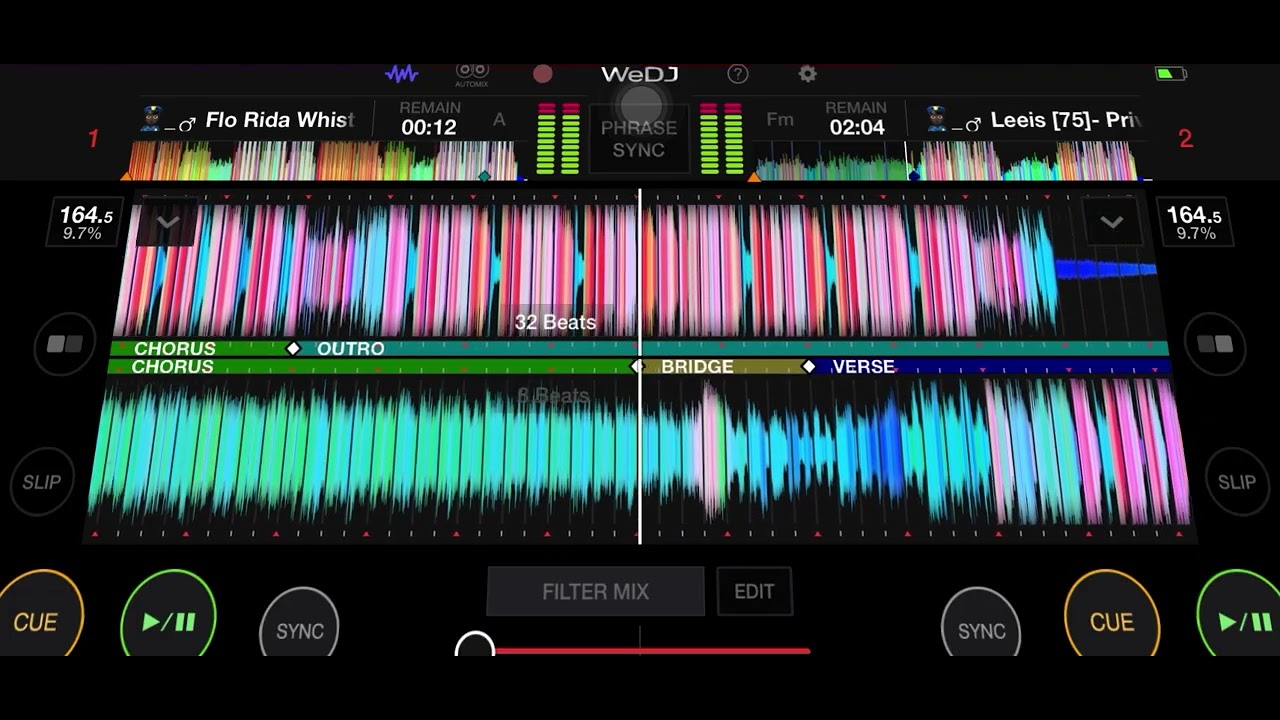Check the battery indicator icon
The image size is (1280, 720).
1170,74
